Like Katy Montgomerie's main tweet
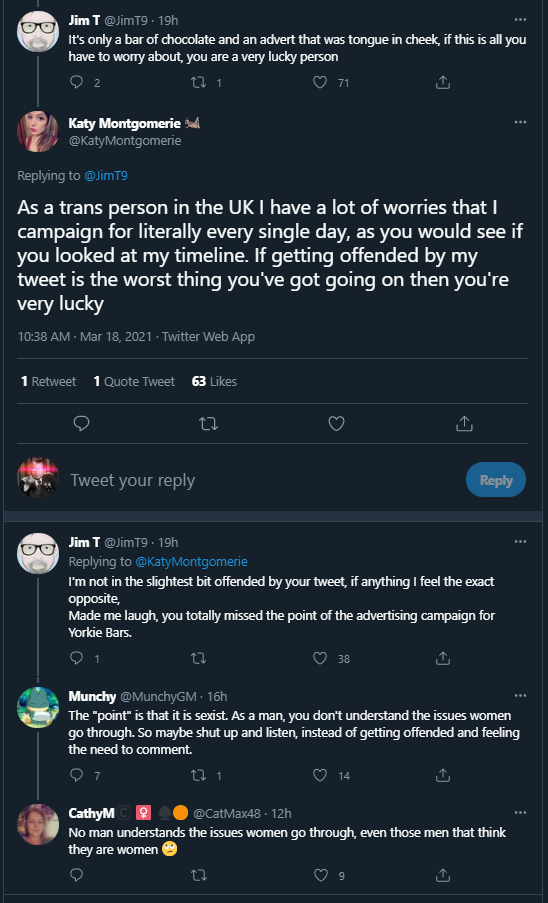The image size is (548, 903). [336, 424]
